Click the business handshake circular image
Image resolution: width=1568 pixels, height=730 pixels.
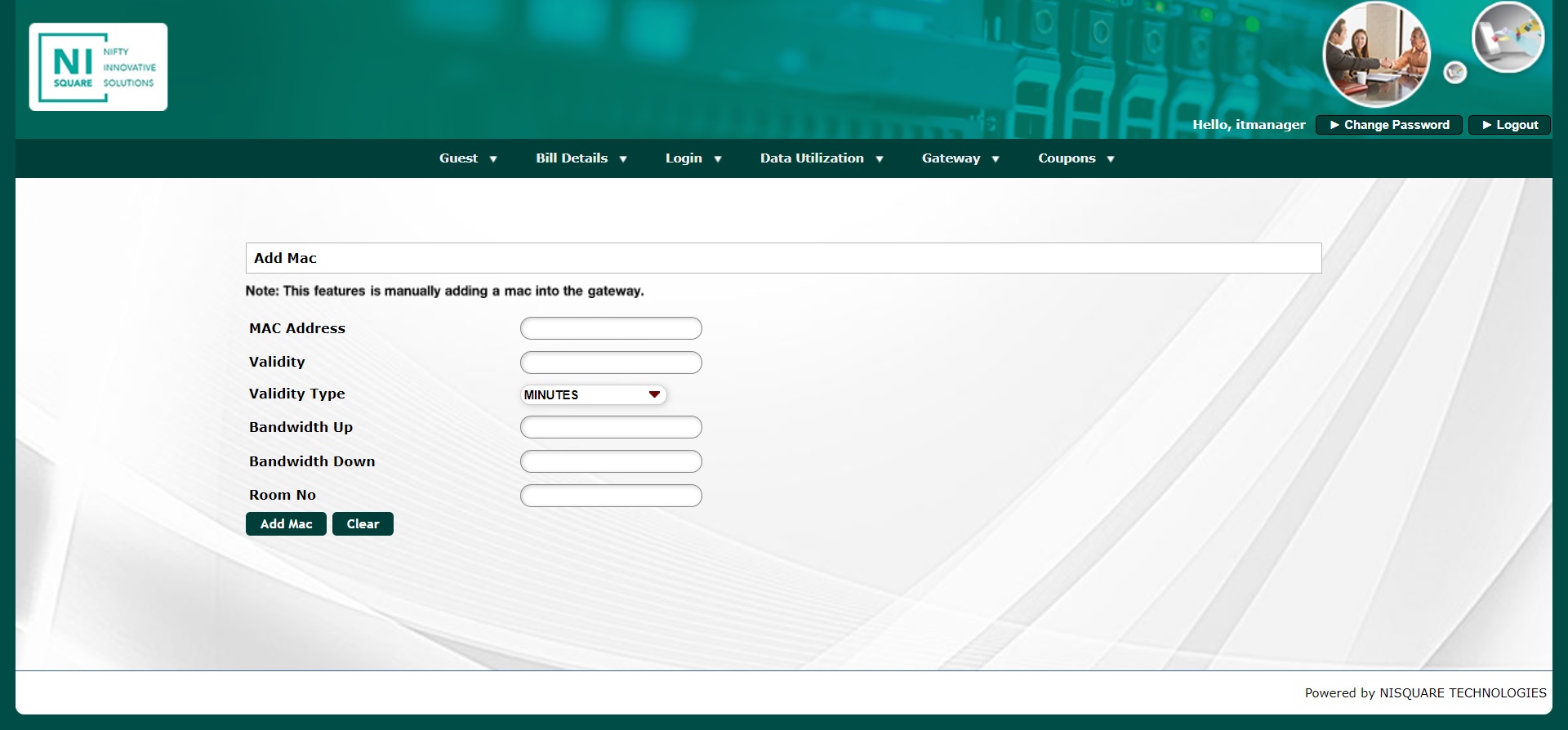(x=1376, y=54)
